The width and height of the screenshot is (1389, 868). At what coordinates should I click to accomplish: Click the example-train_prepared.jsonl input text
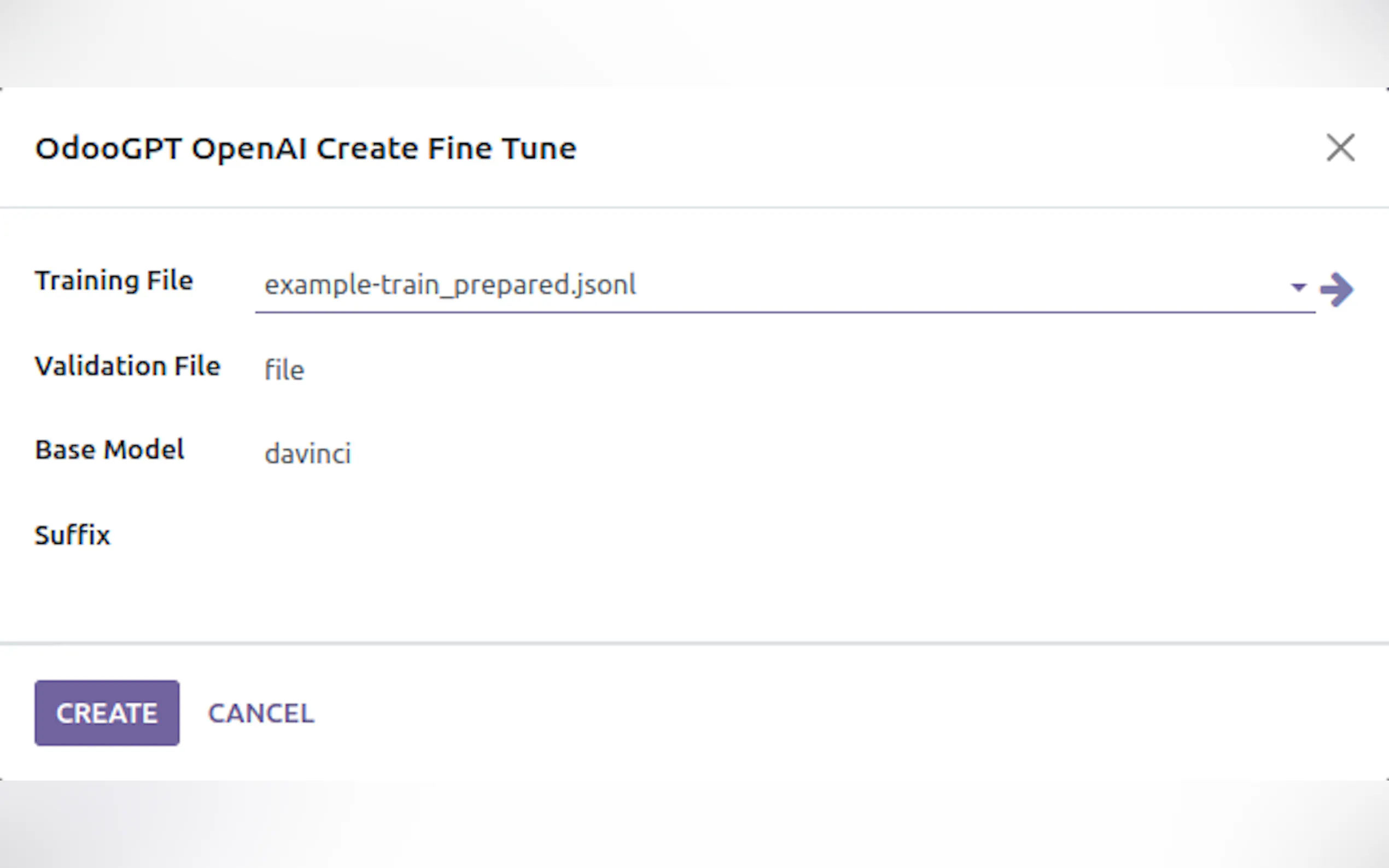pyautogui.click(x=450, y=285)
